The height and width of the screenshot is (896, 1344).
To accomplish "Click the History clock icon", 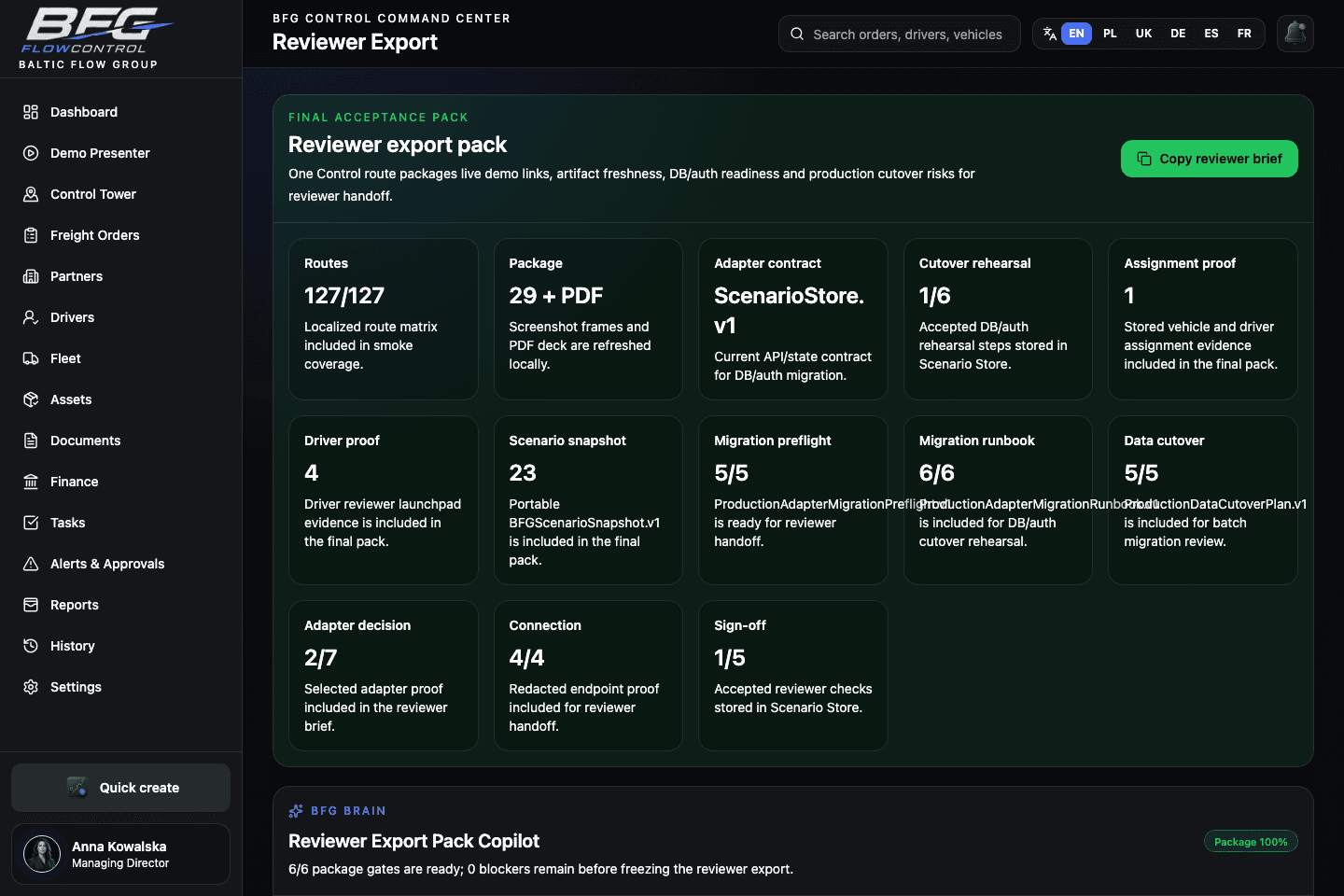I will tap(31, 646).
